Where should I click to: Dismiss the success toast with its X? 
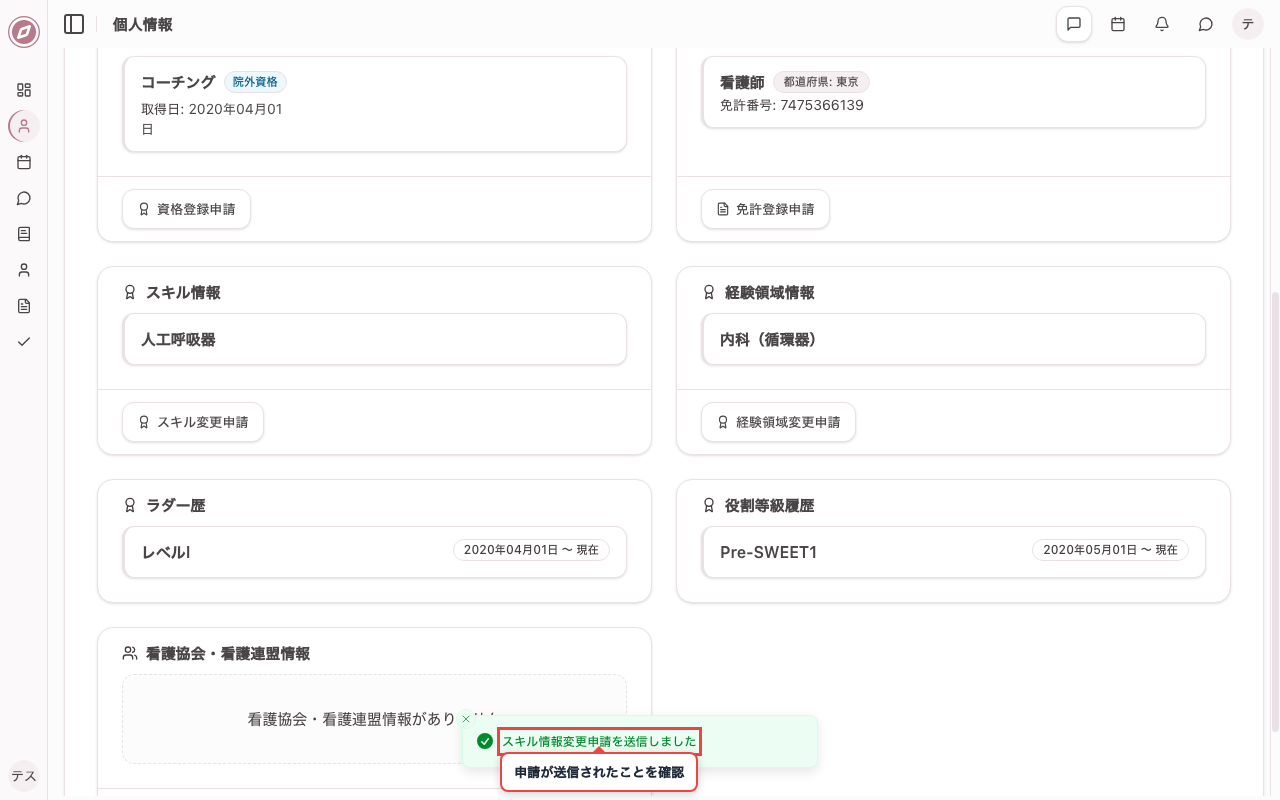click(x=466, y=719)
